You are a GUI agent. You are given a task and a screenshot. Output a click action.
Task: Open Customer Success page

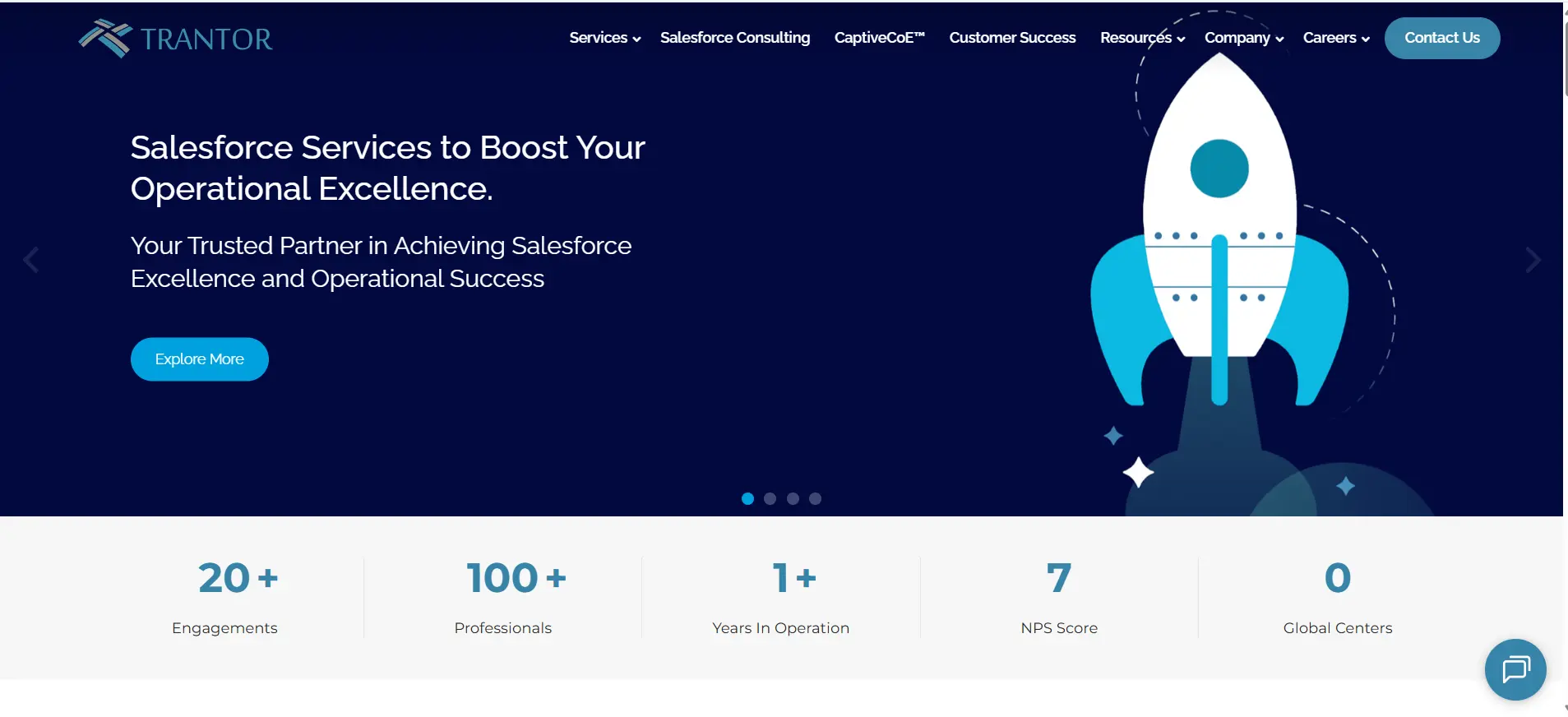tap(1012, 38)
